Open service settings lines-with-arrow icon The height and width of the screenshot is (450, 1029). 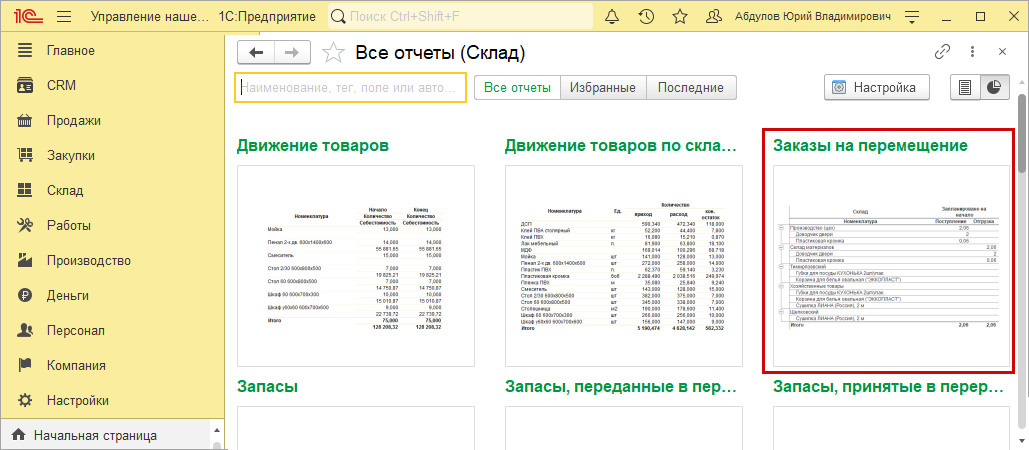(912, 16)
